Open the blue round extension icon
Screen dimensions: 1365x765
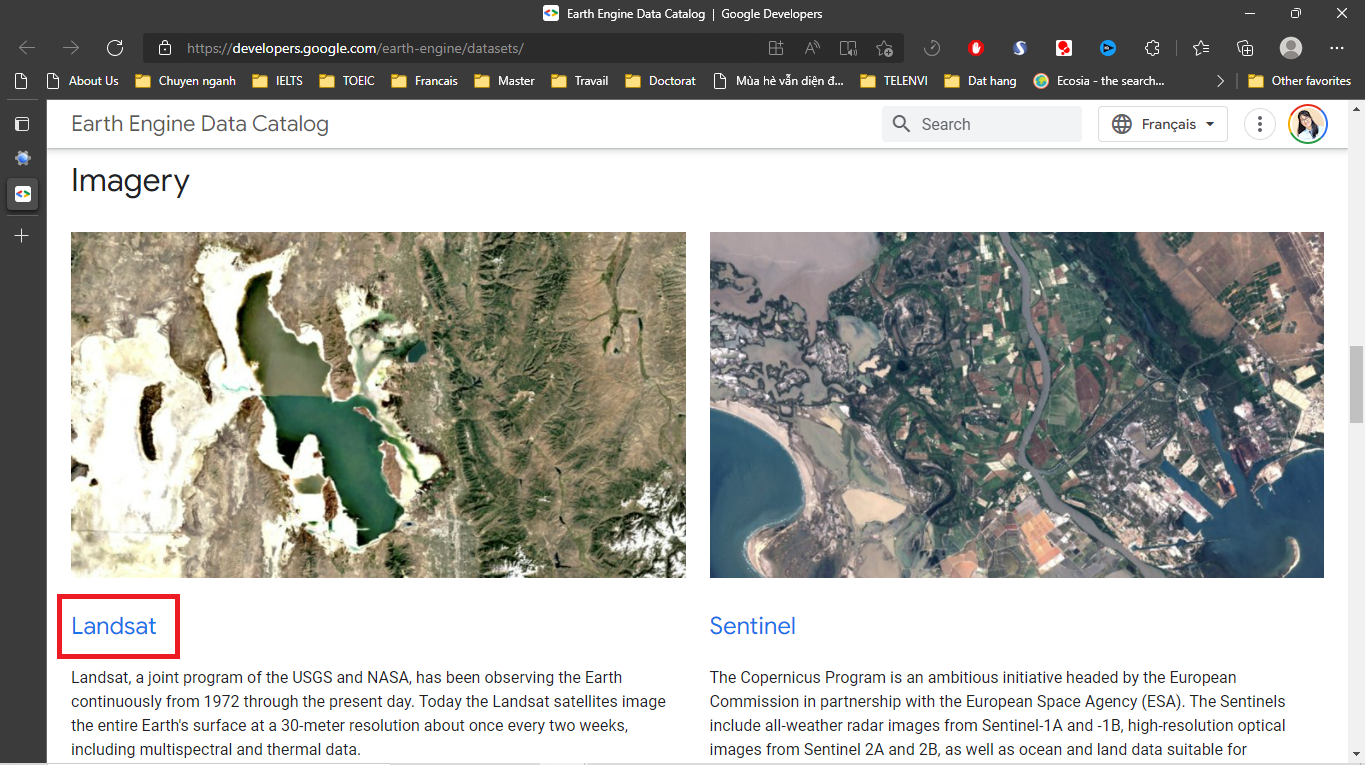pos(1108,48)
